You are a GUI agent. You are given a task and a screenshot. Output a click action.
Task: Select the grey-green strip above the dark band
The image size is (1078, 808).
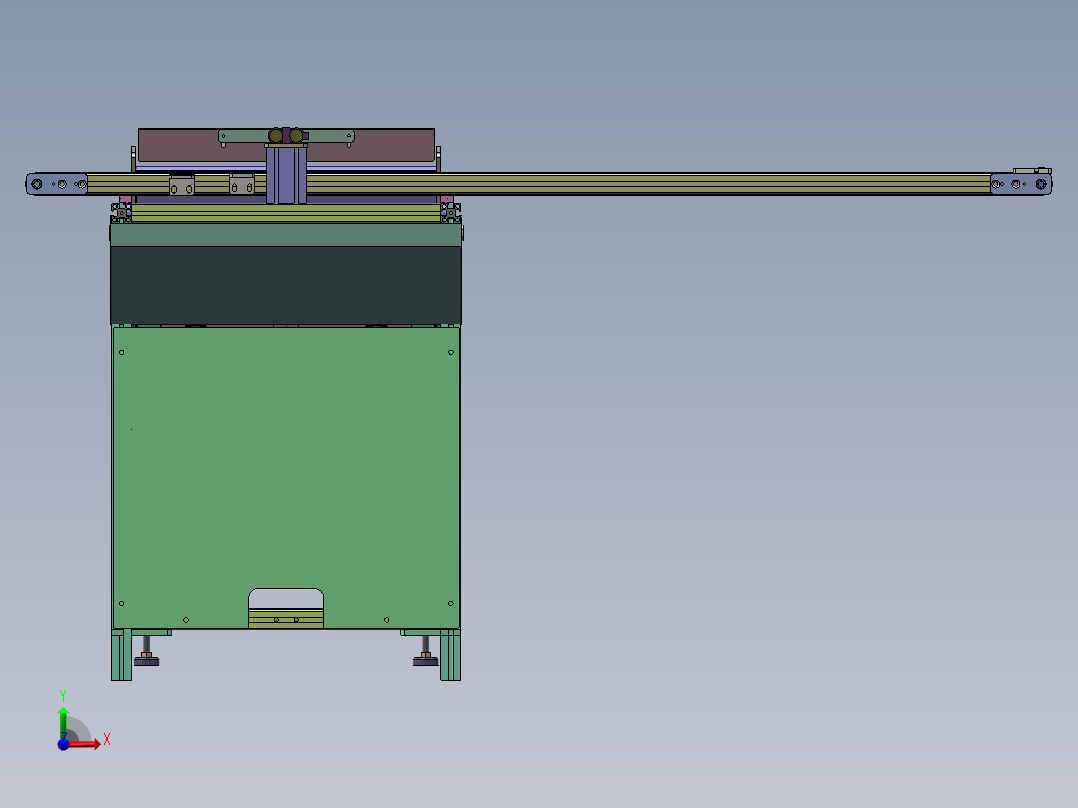(286, 234)
